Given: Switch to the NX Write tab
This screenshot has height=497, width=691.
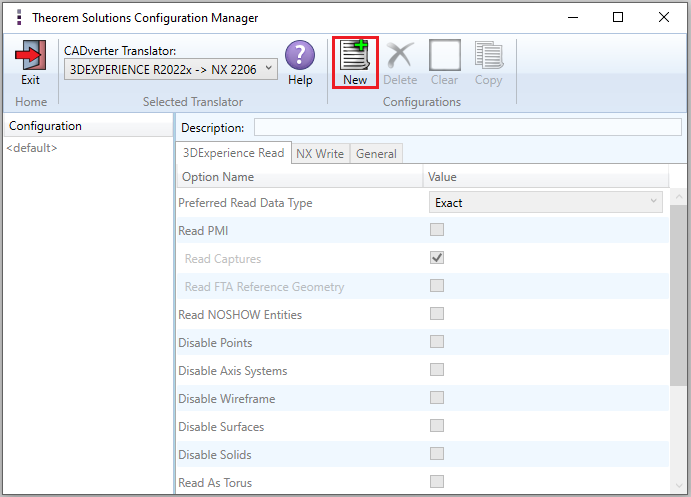Looking at the screenshot, I should [x=320, y=154].
